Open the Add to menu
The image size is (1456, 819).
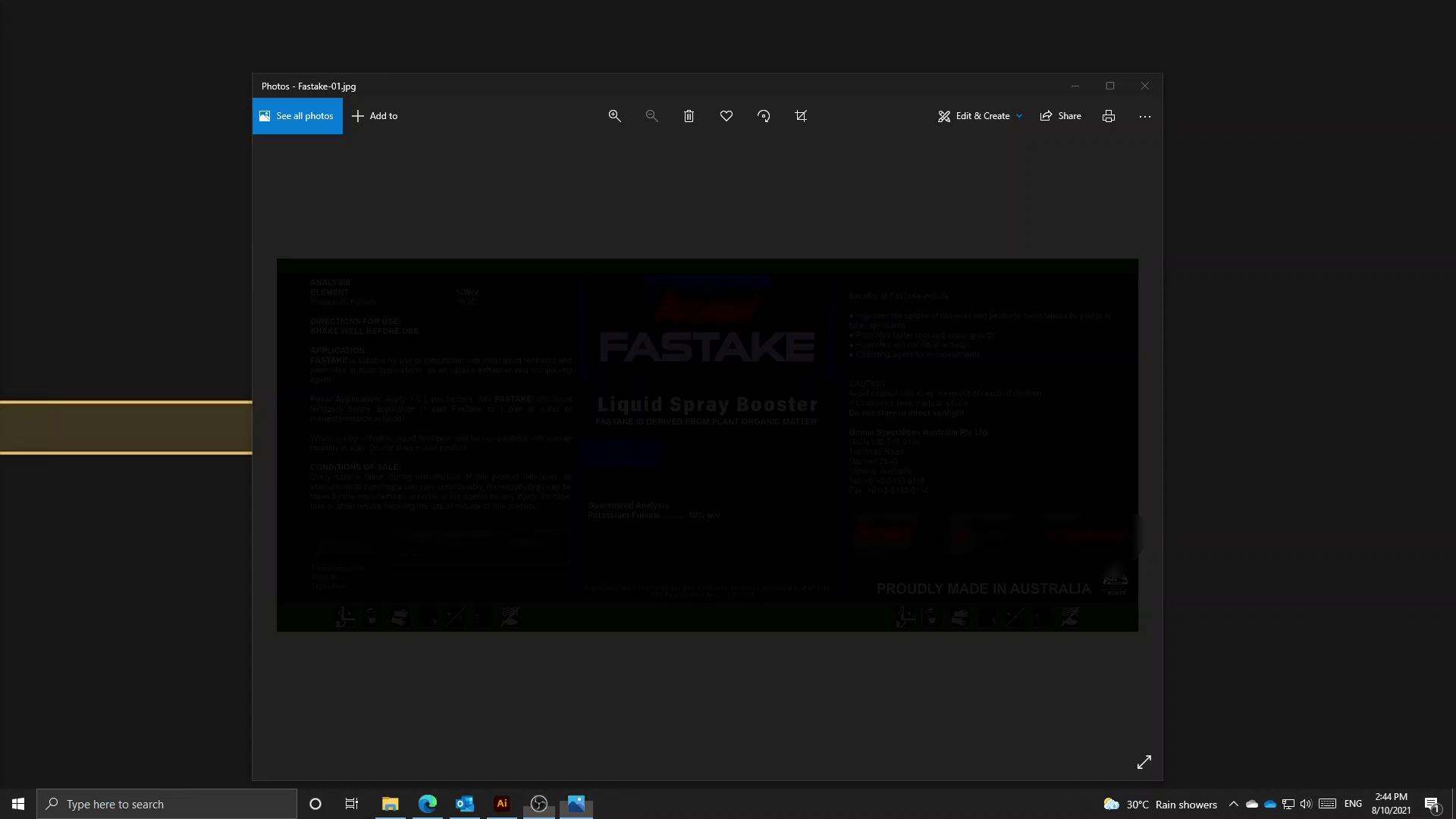(x=375, y=116)
